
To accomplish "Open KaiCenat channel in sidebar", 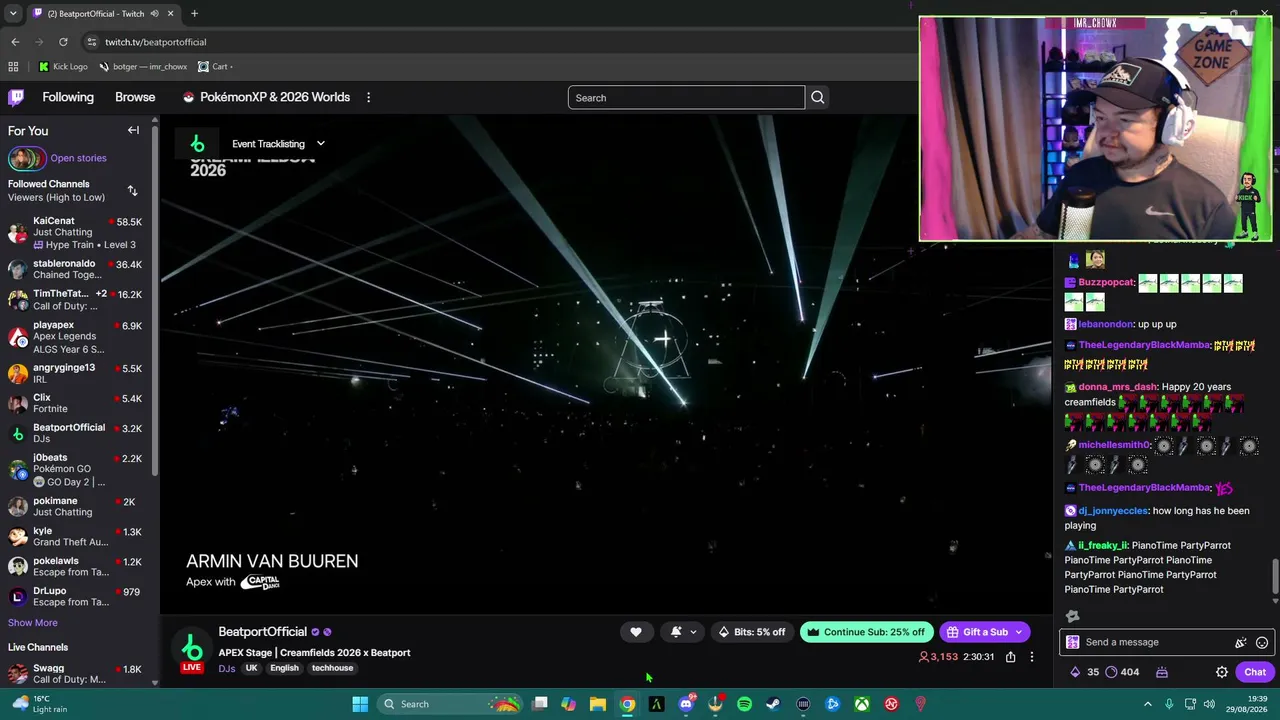I will pos(75,232).
